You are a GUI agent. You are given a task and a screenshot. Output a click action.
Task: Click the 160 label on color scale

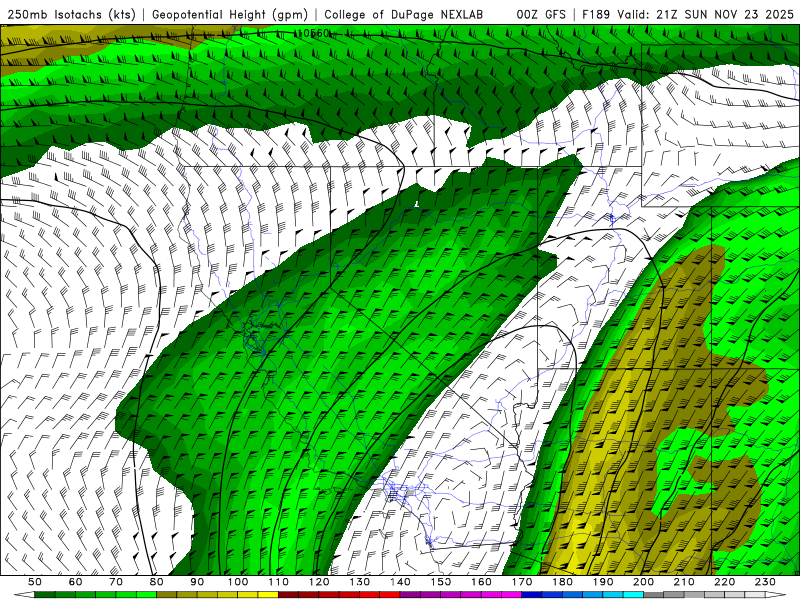coord(481,582)
